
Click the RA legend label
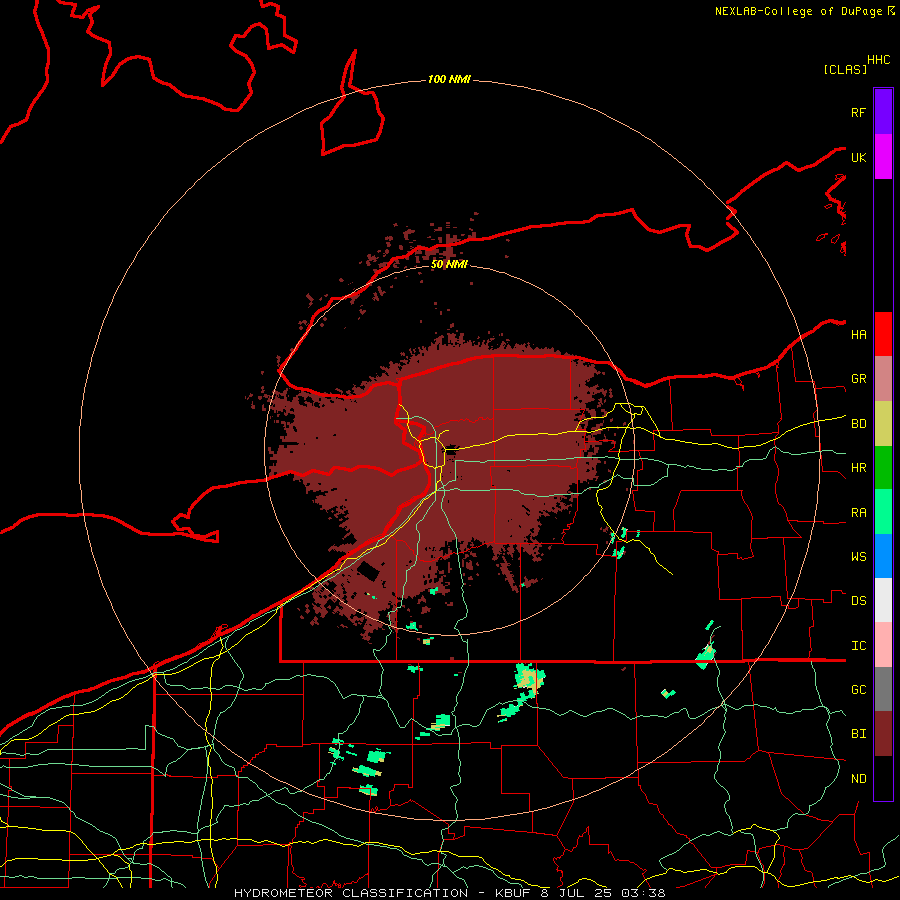coord(858,513)
